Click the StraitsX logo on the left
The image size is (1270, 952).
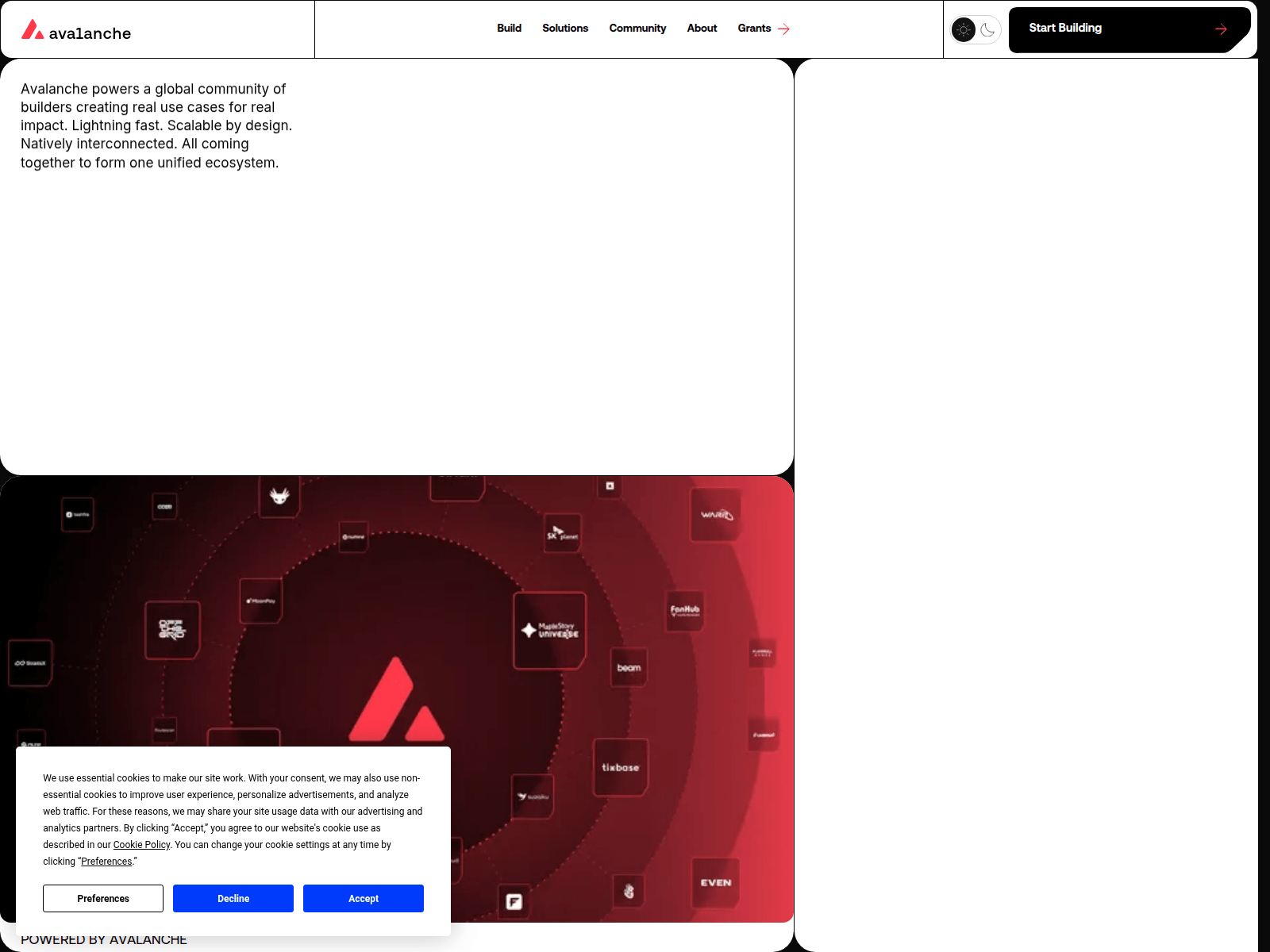coord(31,662)
